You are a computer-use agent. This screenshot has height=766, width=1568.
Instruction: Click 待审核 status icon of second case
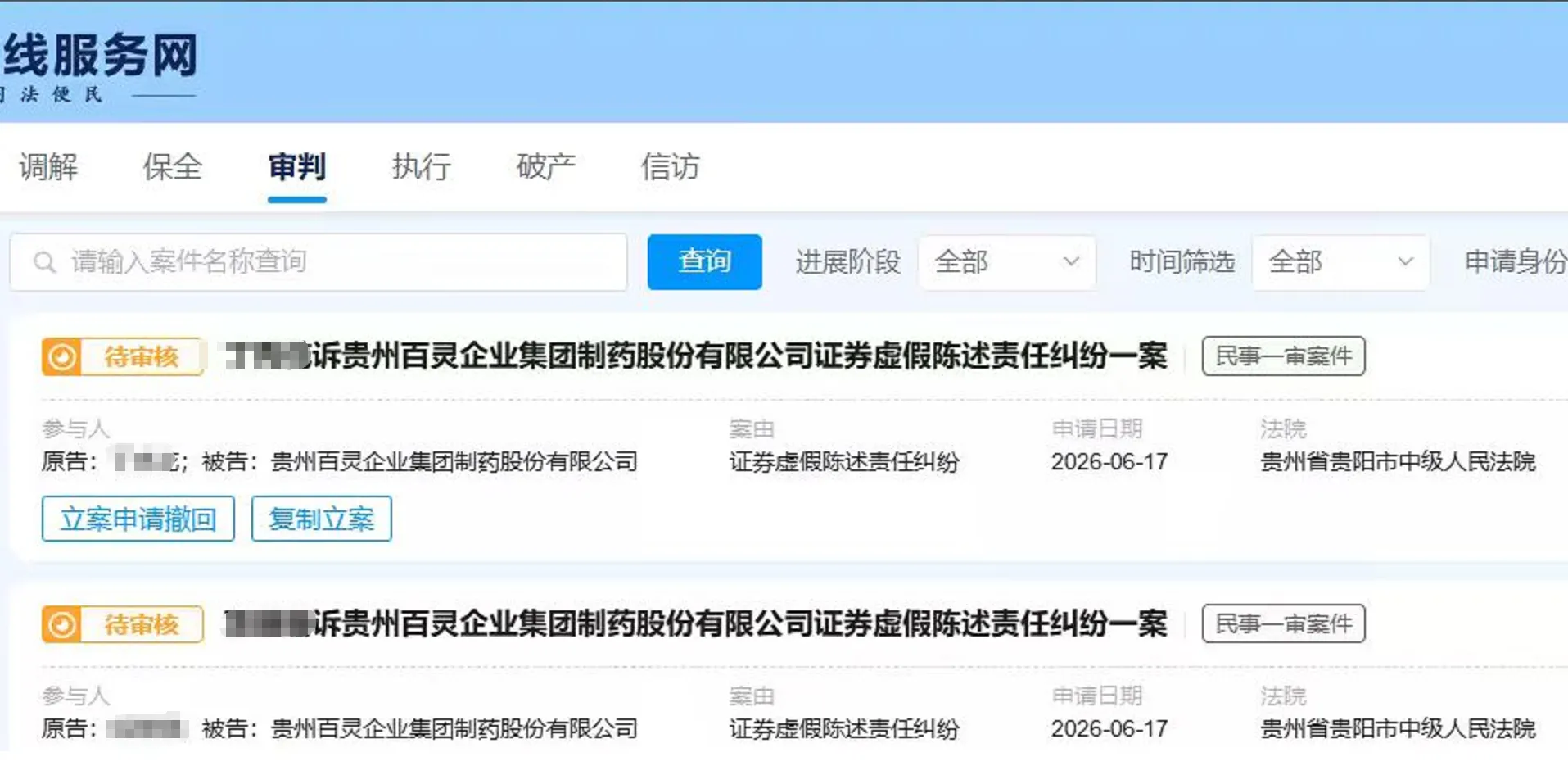(62, 624)
